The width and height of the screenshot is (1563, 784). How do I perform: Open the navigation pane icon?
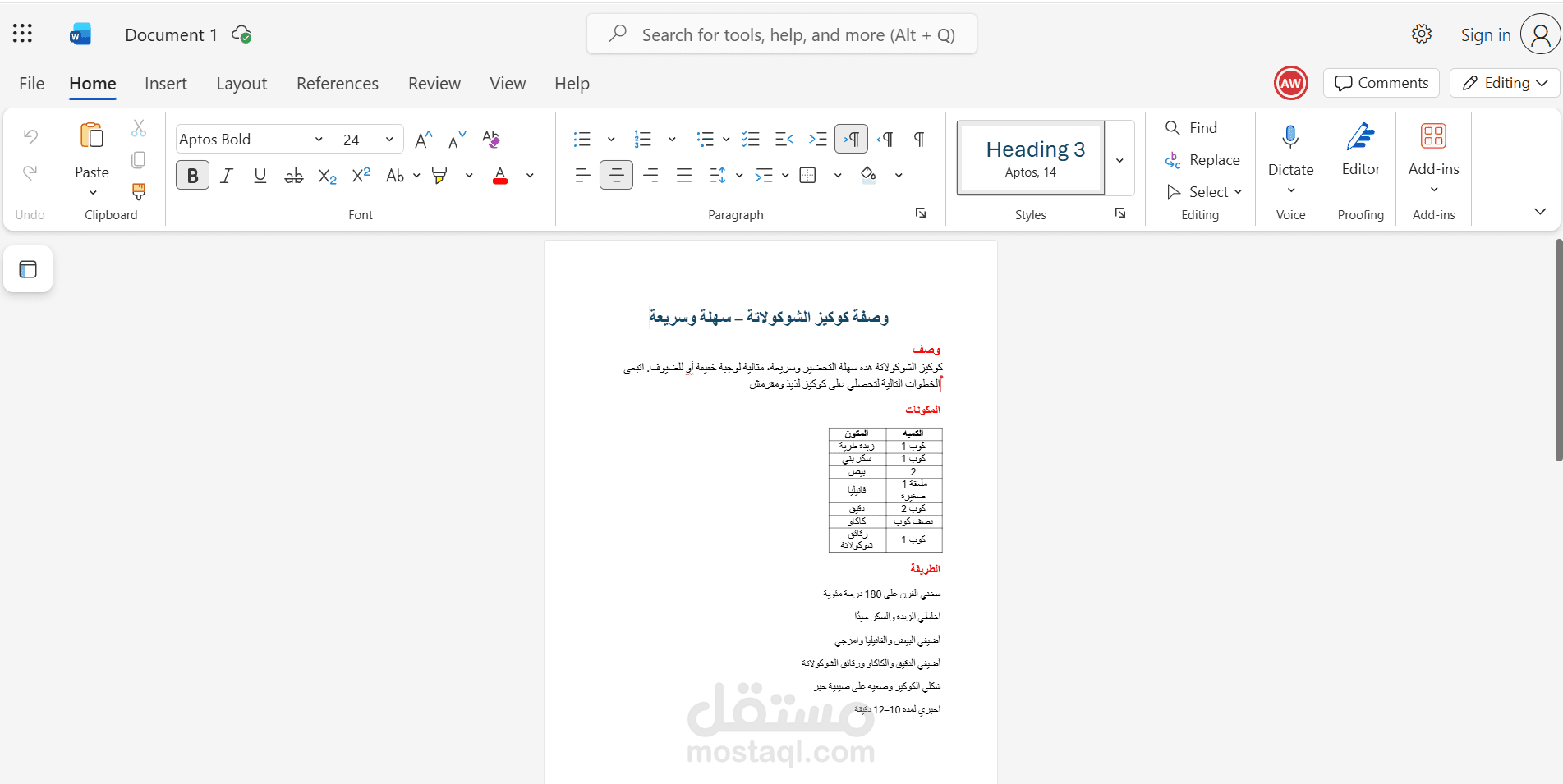coord(28,269)
